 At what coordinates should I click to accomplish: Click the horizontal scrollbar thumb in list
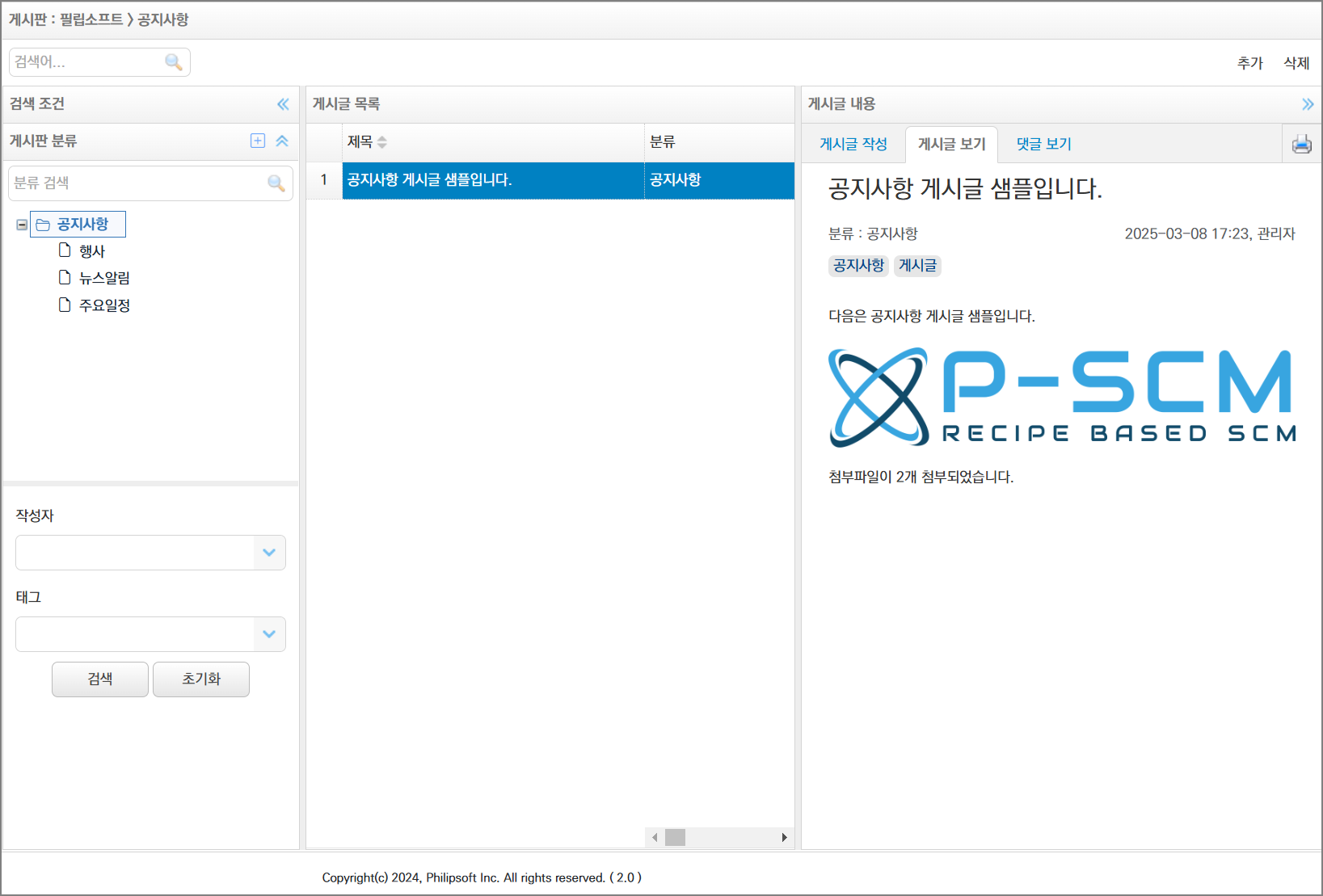675,837
